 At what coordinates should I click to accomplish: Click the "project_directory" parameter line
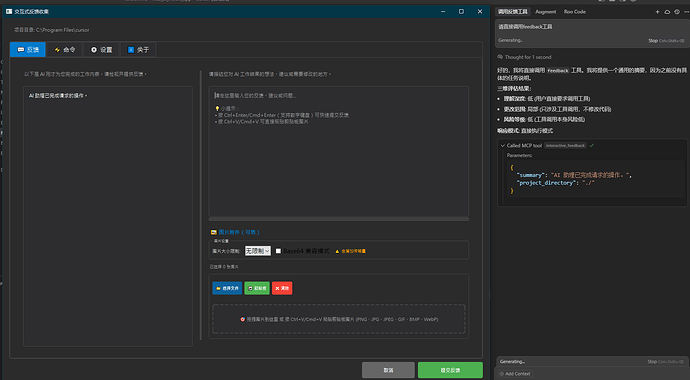point(555,183)
